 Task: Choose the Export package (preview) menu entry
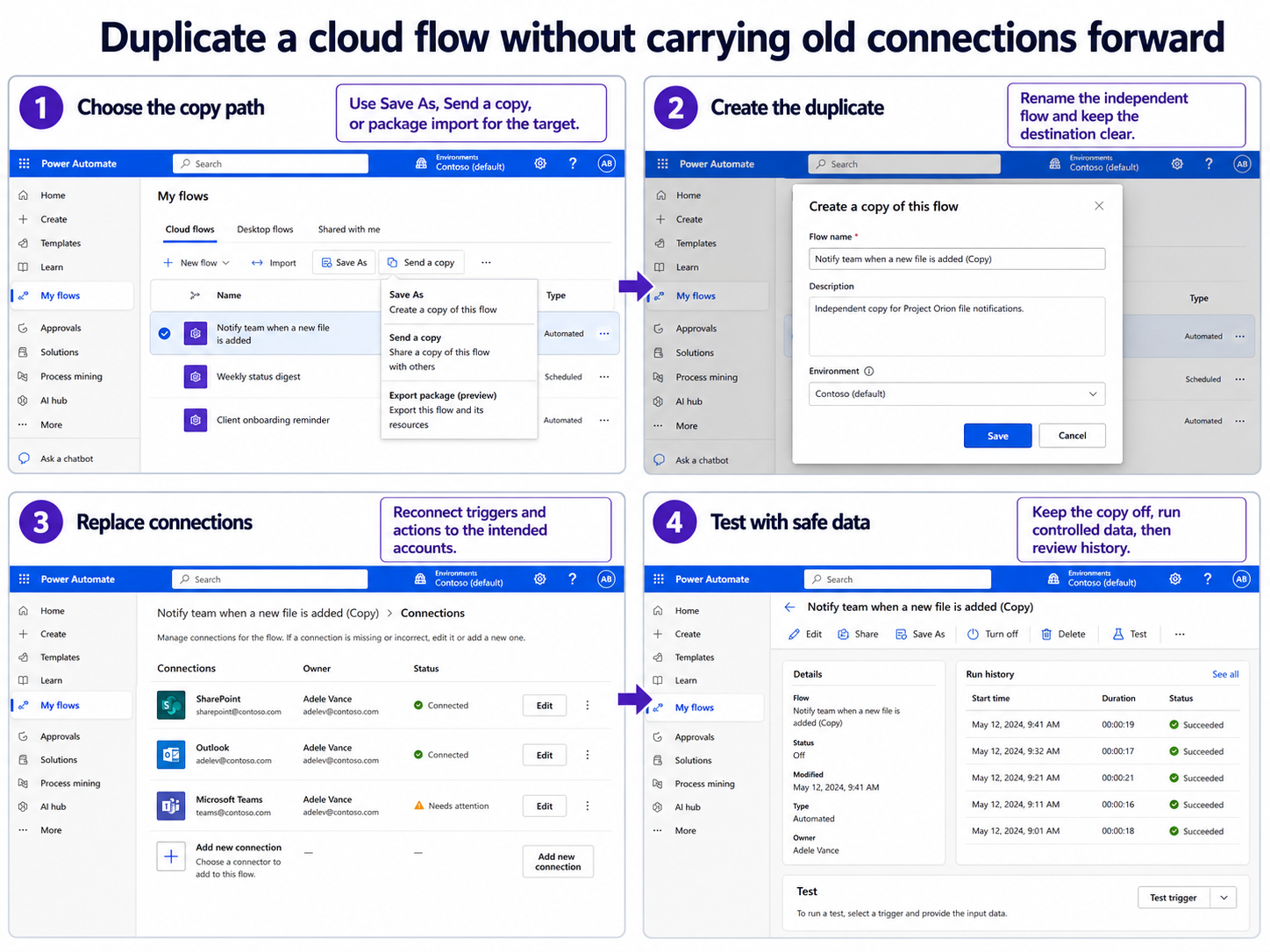point(459,409)
